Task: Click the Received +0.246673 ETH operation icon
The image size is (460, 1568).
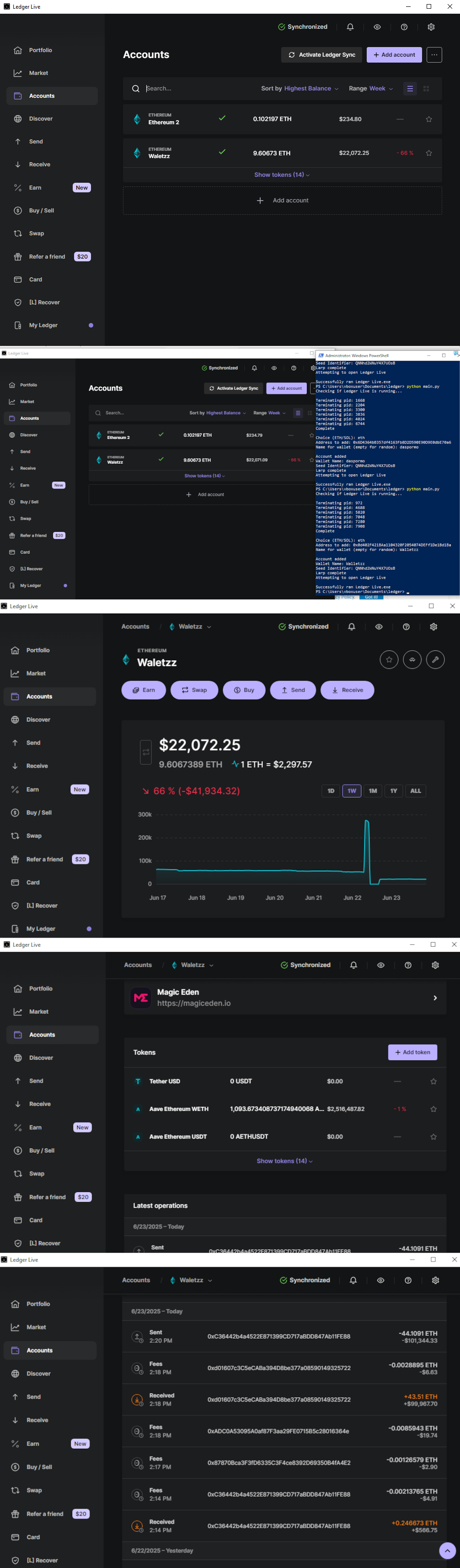Action: pos(137,1526)
